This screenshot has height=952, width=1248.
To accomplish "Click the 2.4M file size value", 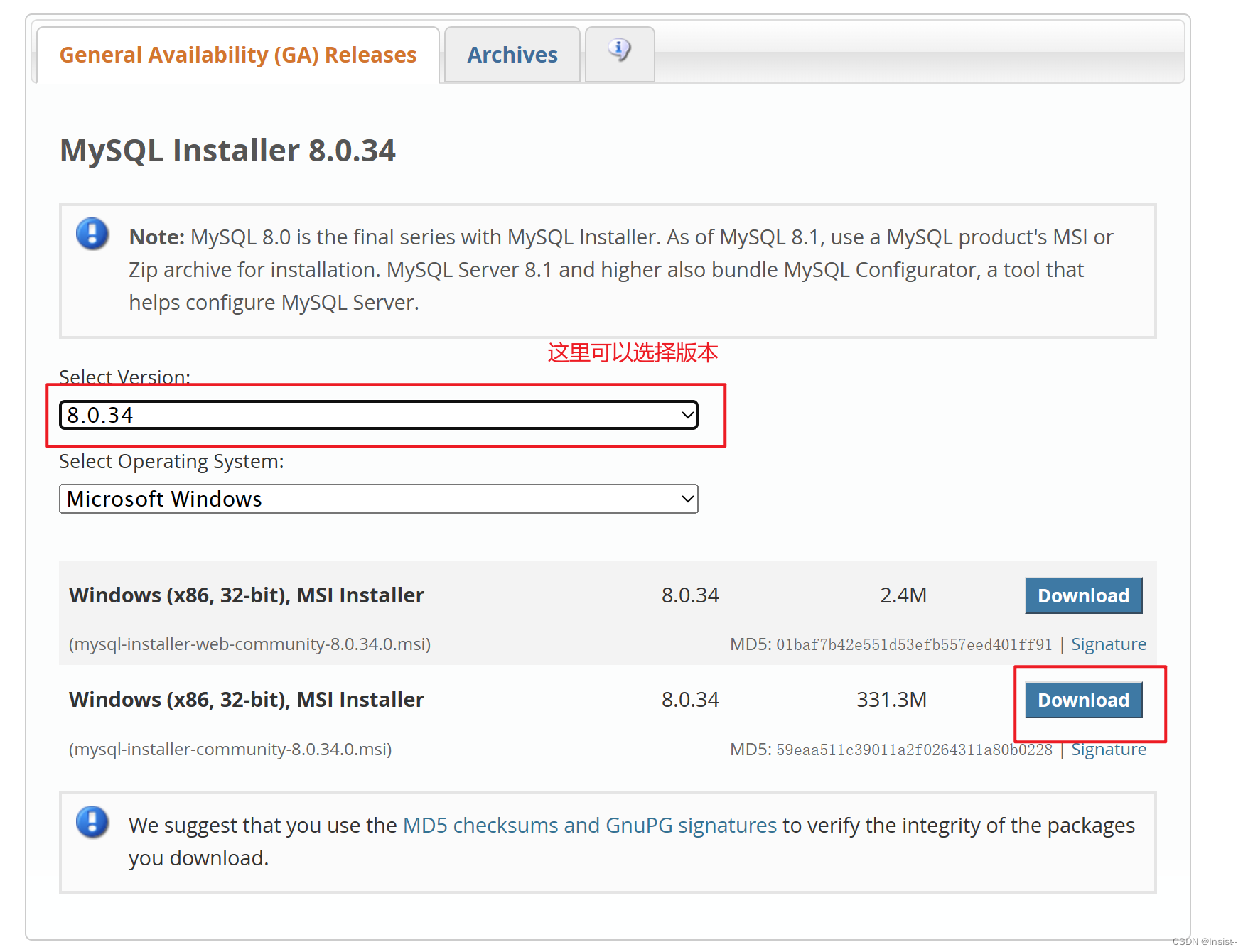I will pyautogui.click(x=903, y=595).
